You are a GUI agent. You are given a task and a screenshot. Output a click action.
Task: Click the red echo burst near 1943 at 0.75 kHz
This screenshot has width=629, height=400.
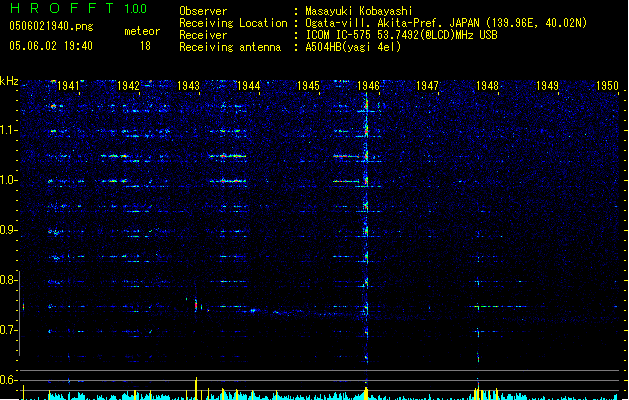pyautogui.click(x=196, y=305)
